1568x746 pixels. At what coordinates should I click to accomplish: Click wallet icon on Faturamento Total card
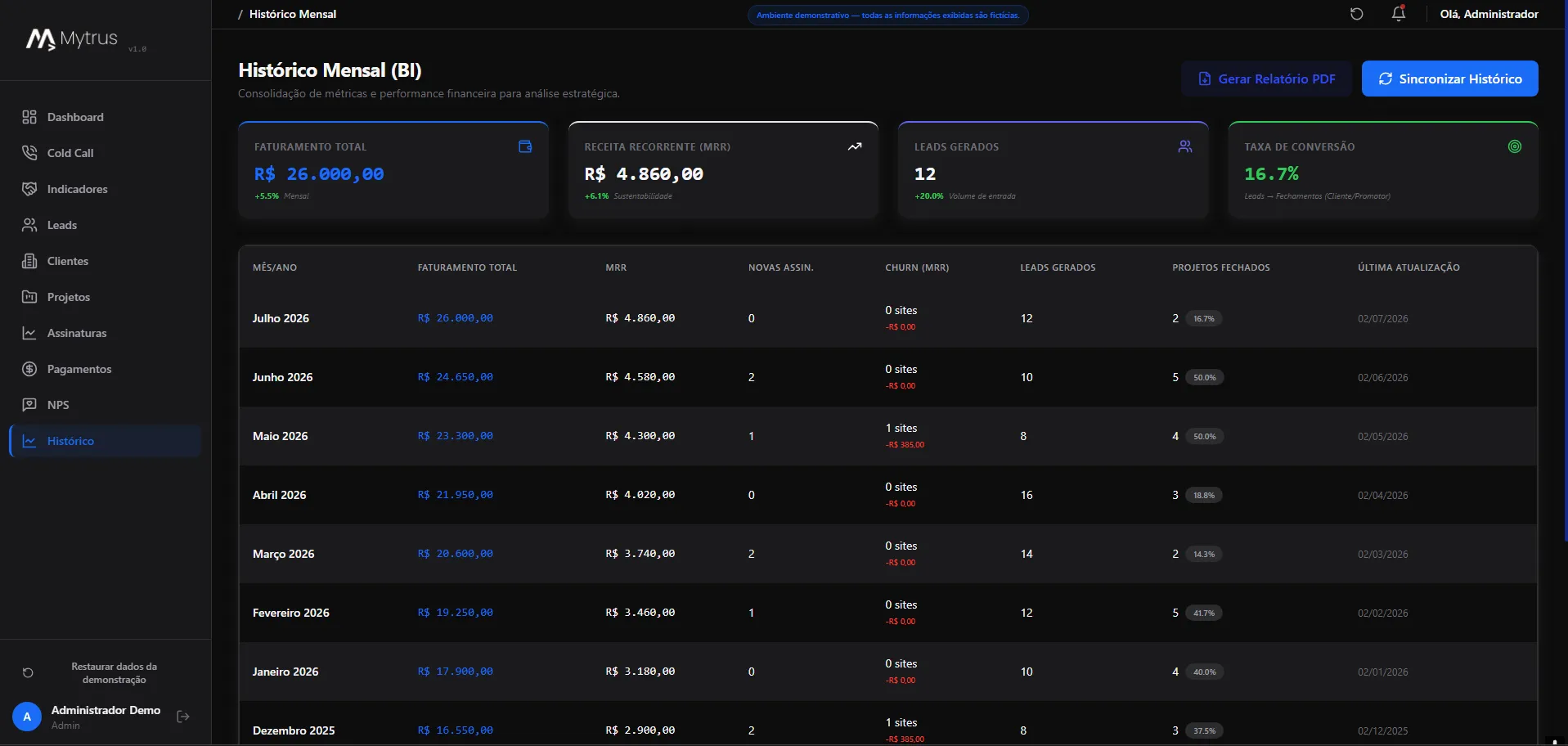(x=525, y=146)
